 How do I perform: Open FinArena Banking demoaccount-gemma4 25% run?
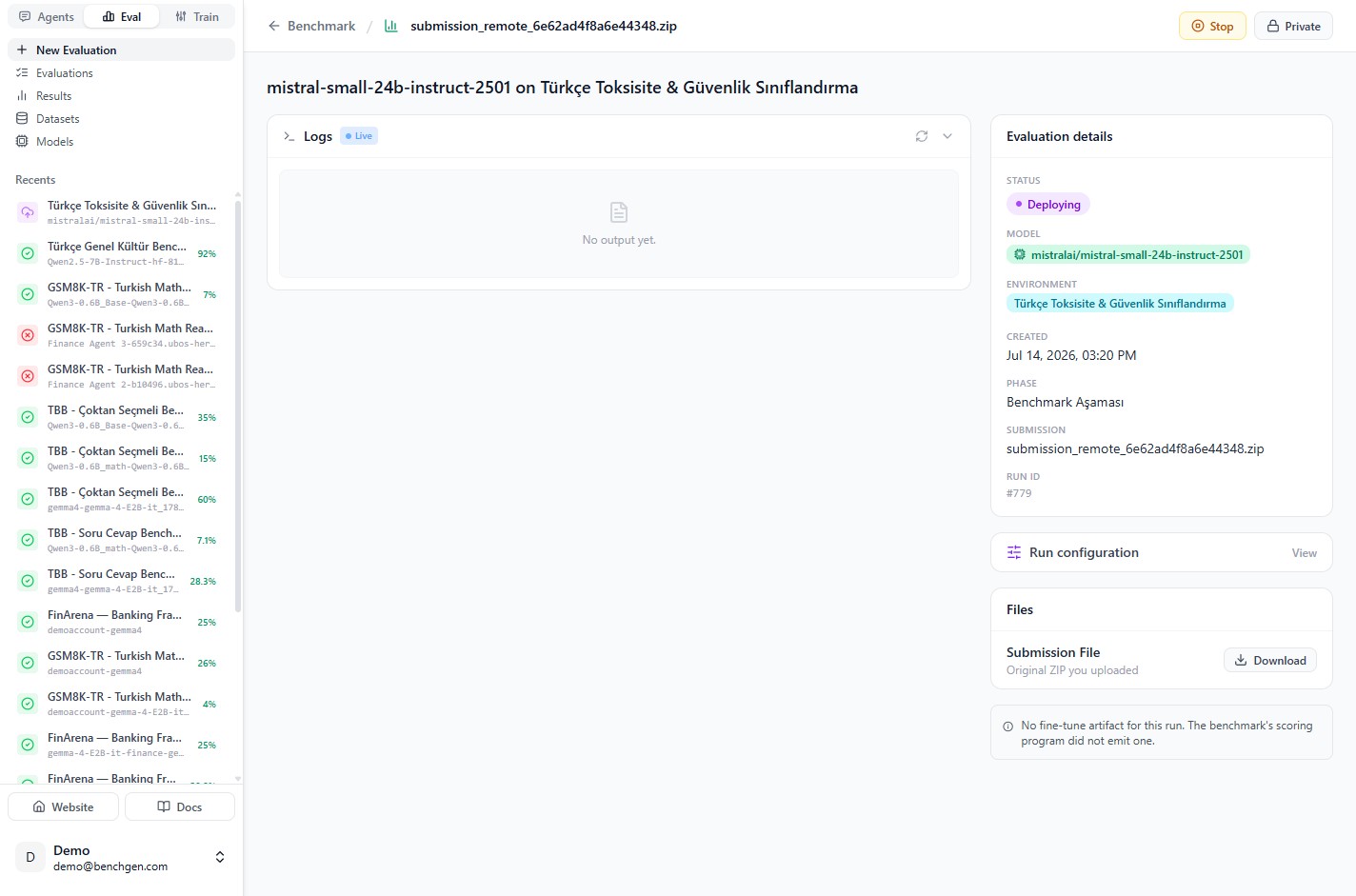pyautogui.click(x=123, y=622)
